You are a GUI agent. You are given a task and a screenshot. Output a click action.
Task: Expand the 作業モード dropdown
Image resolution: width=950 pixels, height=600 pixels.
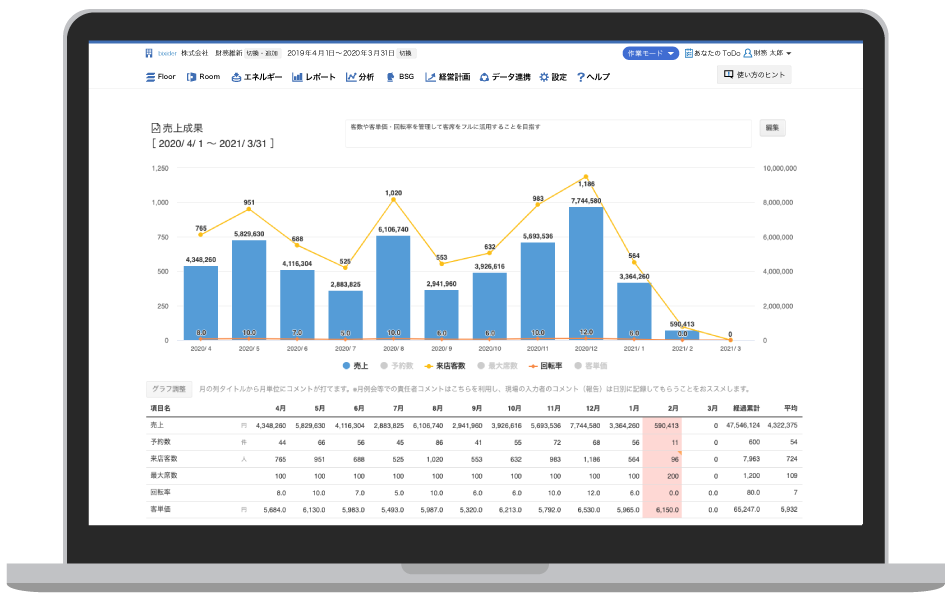[x=651, y=53]
